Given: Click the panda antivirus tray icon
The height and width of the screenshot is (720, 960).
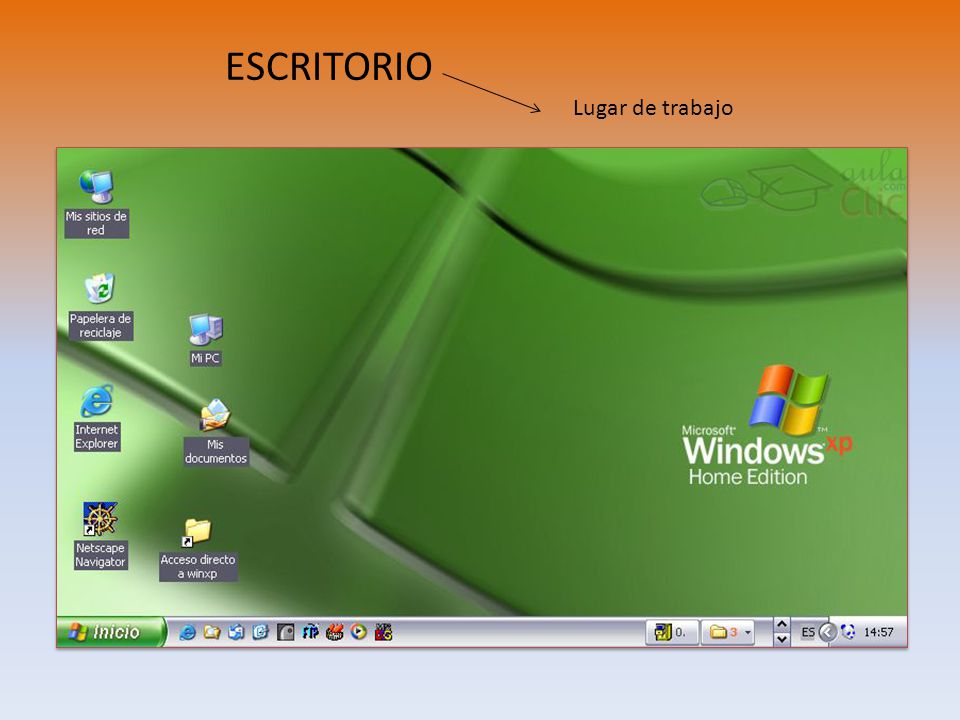Looking at the screenshot, I should pos(848,632).
